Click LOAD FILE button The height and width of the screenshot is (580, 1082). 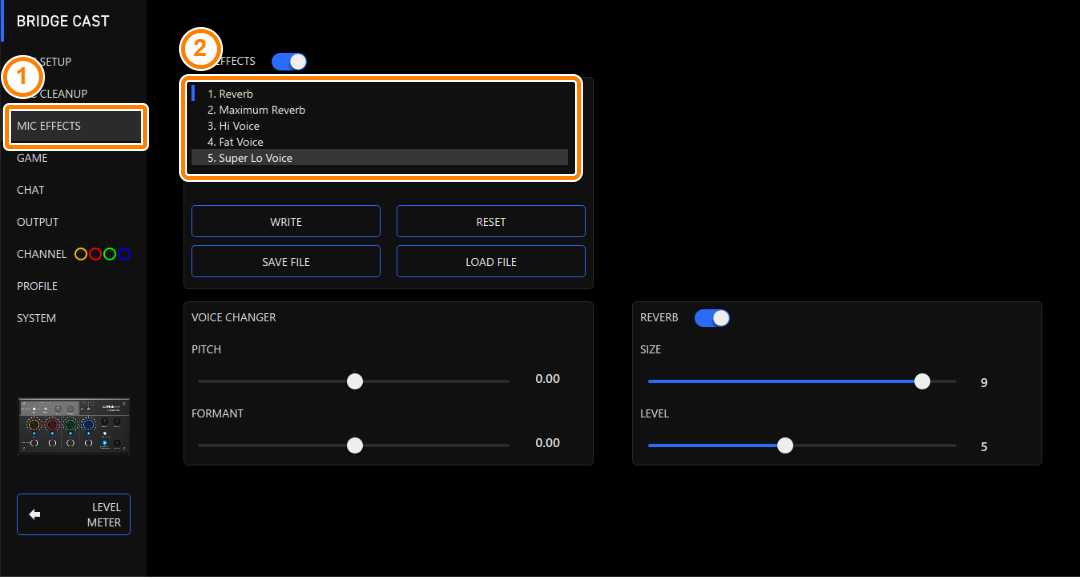pos(491,261)
